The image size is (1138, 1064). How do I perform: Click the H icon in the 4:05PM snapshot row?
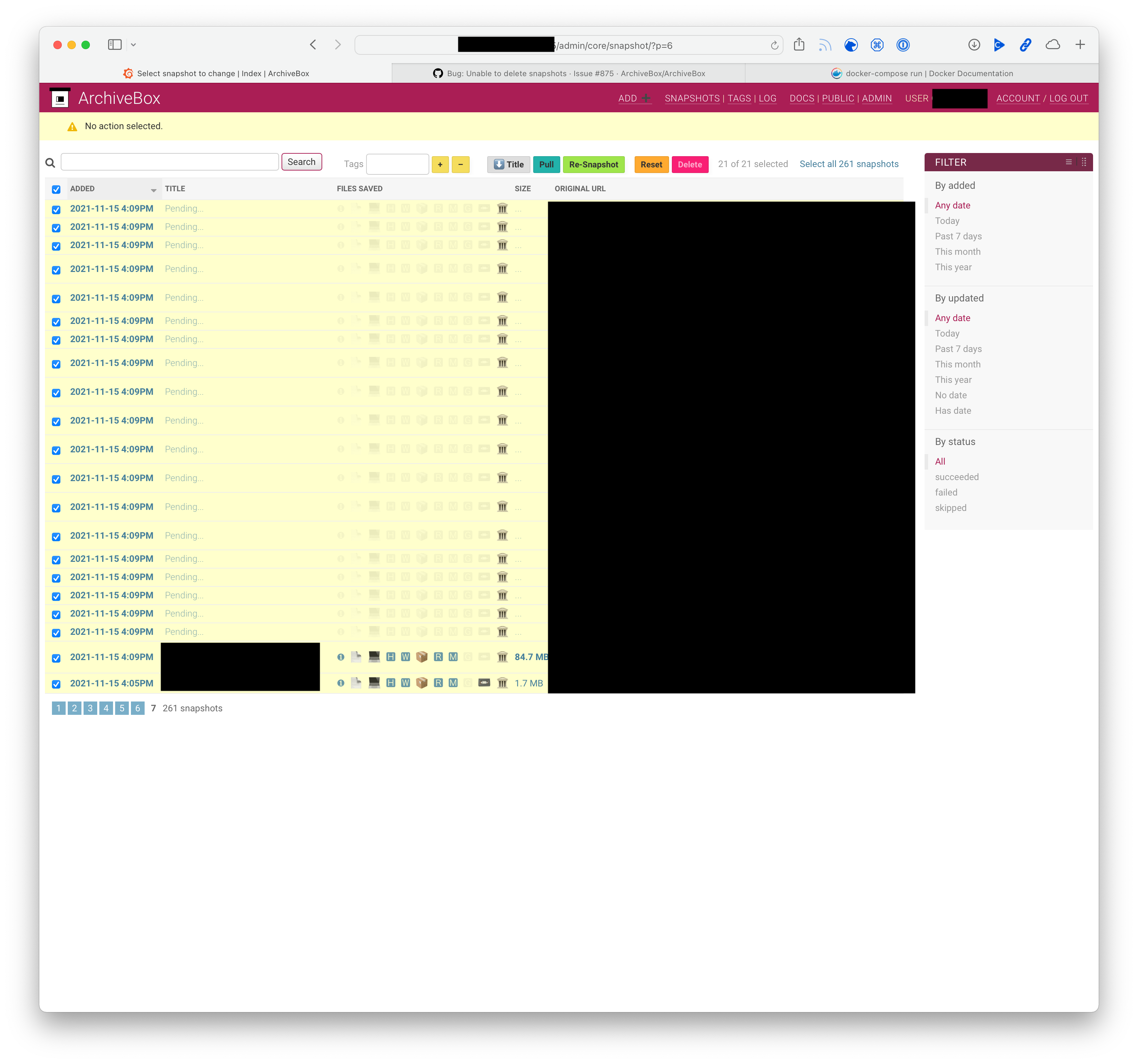(x=390, y=683)
